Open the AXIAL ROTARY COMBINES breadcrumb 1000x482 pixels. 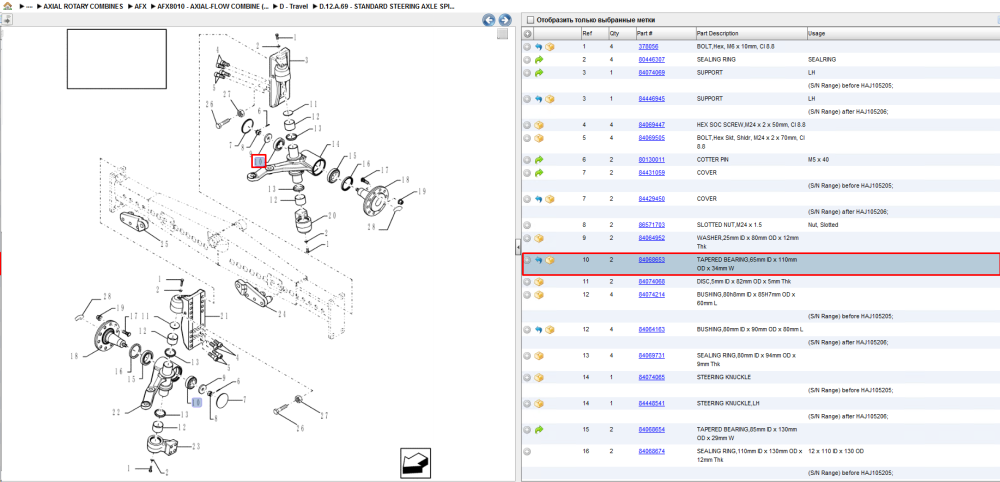coord(83,6)
